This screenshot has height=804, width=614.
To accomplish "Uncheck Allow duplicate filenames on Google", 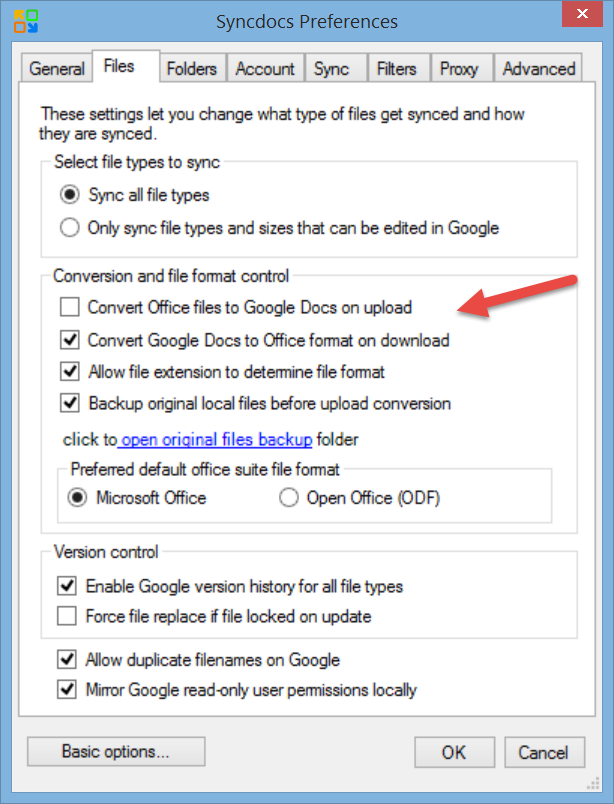I will click(x=199, y=660).
